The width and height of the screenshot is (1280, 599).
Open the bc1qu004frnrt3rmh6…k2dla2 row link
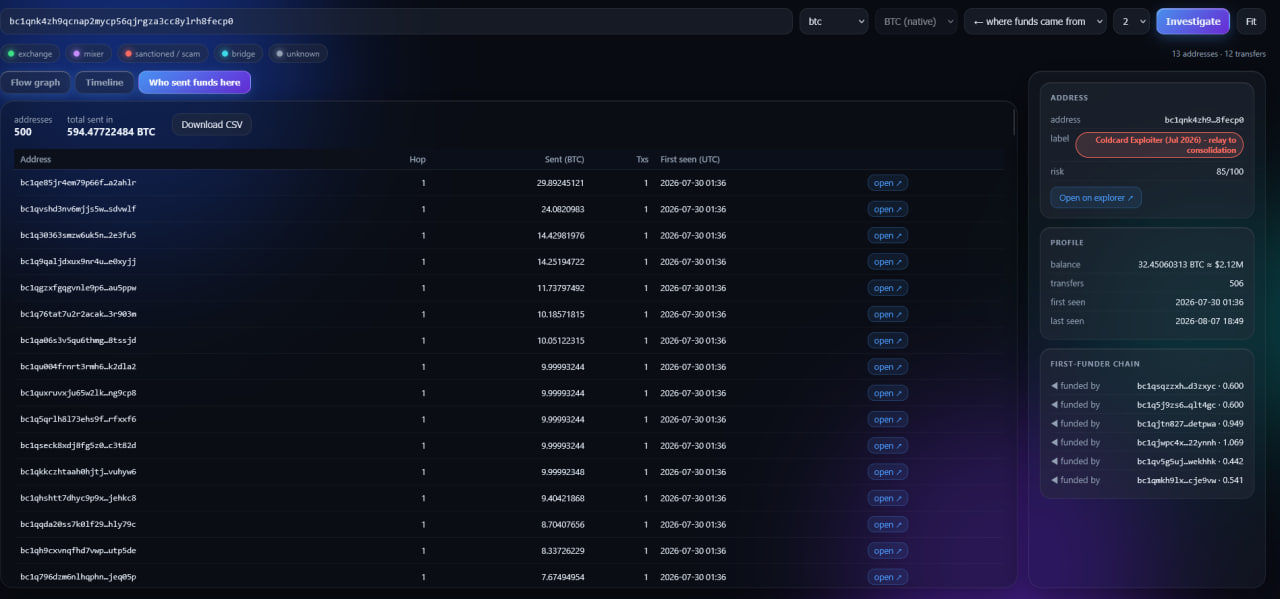click(x=887, y=367)
